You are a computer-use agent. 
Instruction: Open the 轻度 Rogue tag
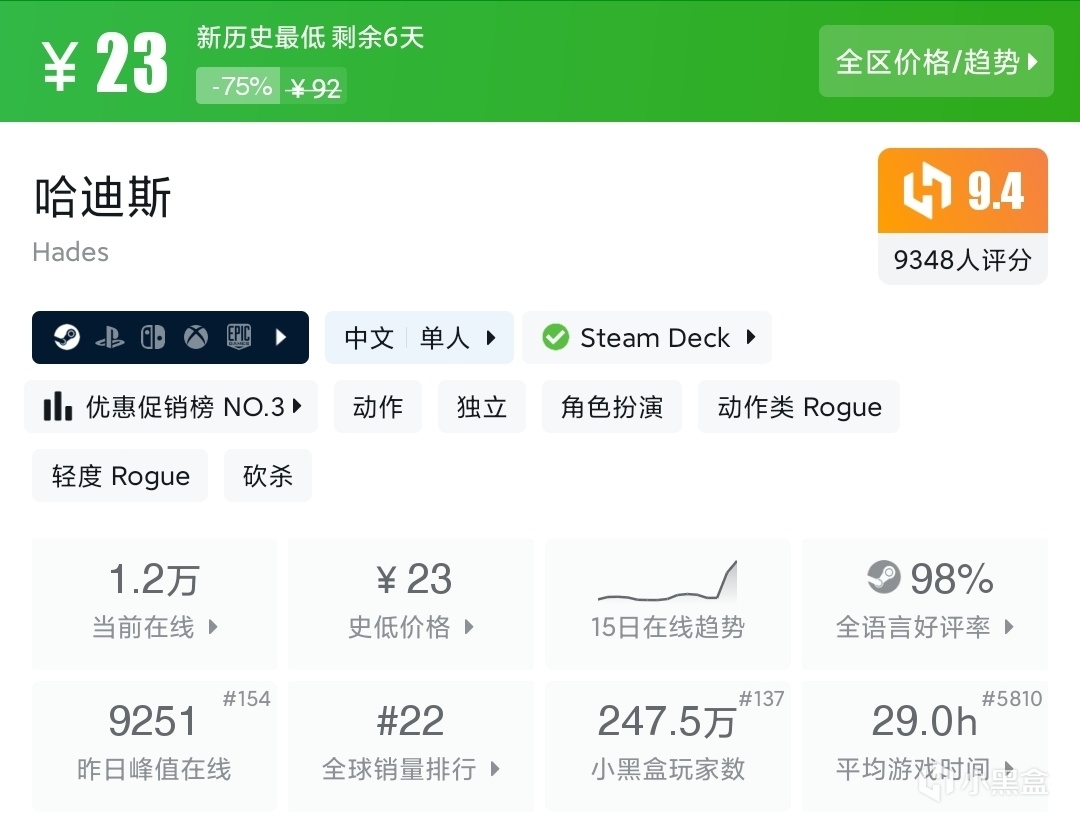[x=120, y=476]
